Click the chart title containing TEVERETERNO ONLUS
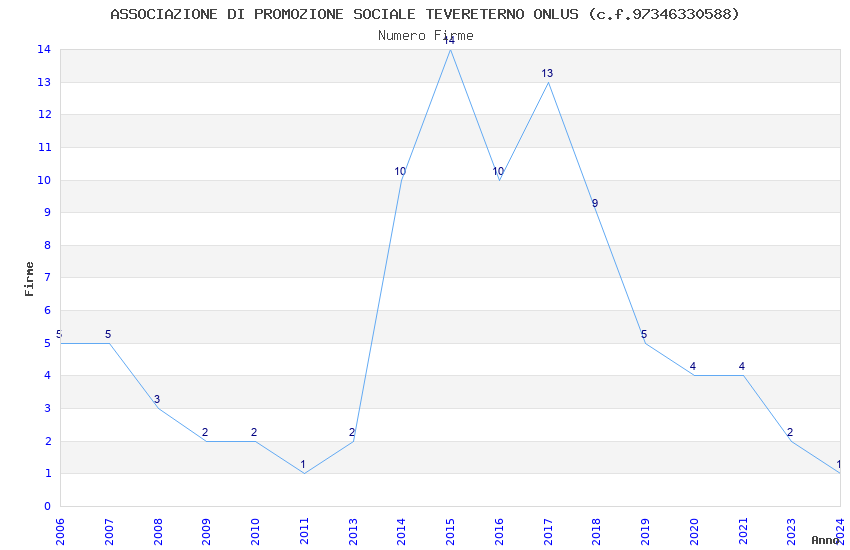 (x=425, y=14)
